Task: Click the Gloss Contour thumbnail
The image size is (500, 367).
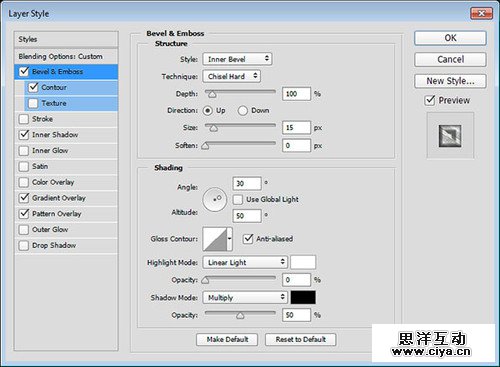Action: tap(215, 239)
